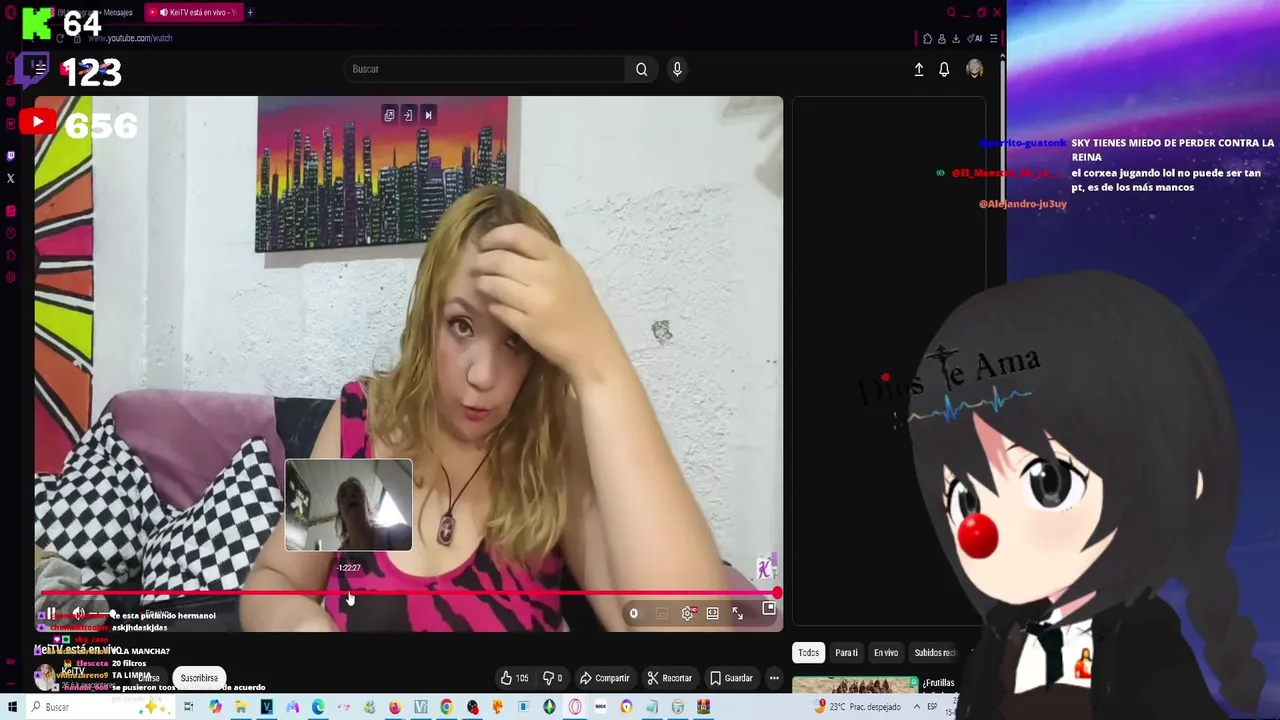Open a new browser tab with the plus
The height and width of the screenshot is (720, 1280).
[250, 12]
